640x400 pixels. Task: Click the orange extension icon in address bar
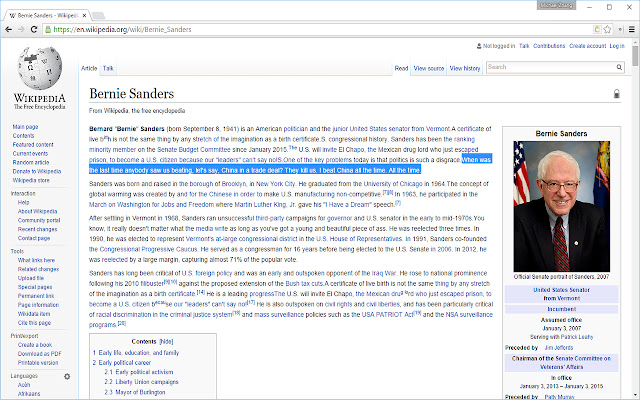point(597,29)
